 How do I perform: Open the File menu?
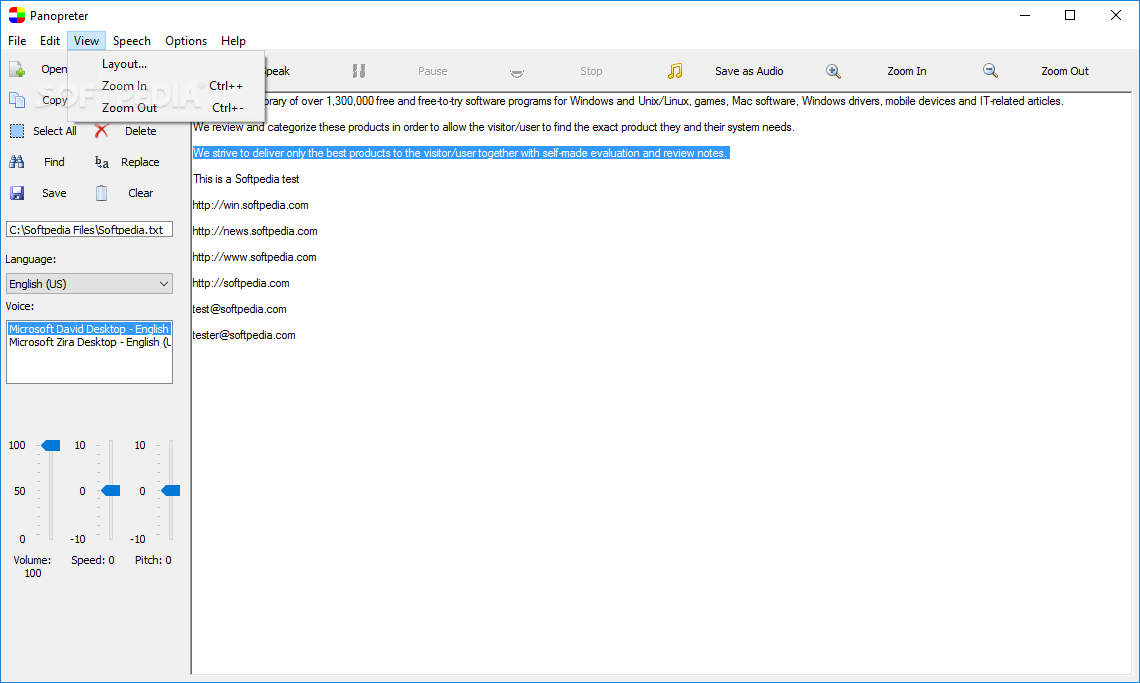[x=17, y=41]
